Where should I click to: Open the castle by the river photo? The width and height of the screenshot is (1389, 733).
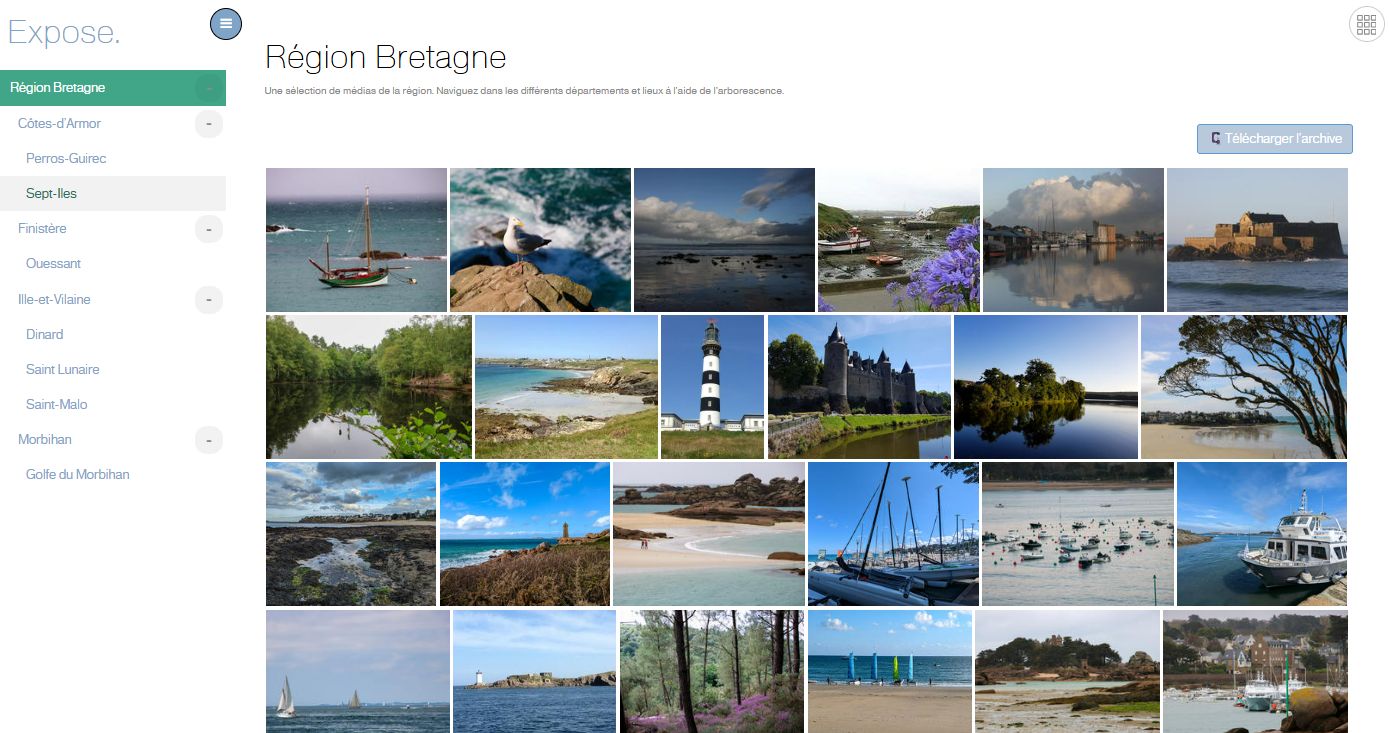tap(859, 387)
